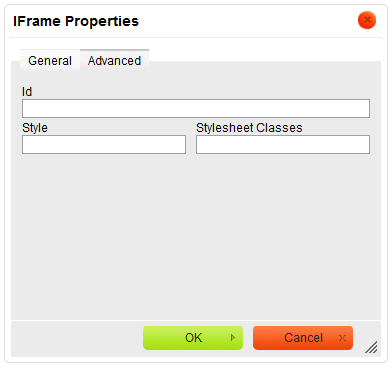
Task: Click the arrow icon on the OK button
Action: 233,338
